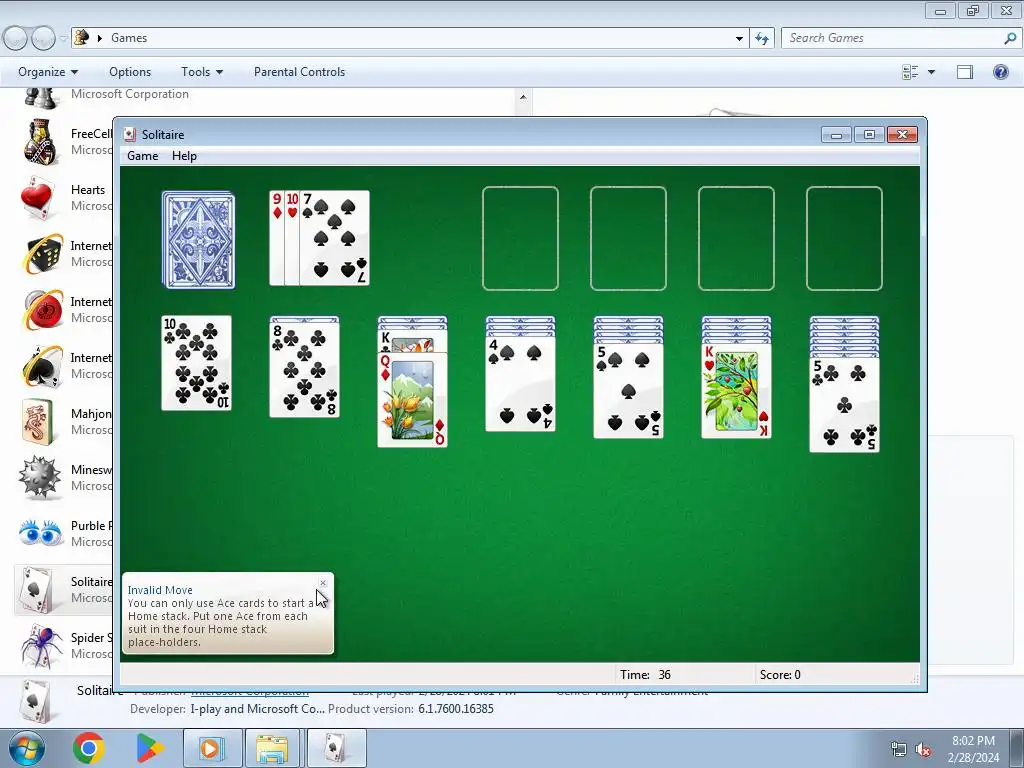Open the Help menu in Solitaire

click(184, 155)
